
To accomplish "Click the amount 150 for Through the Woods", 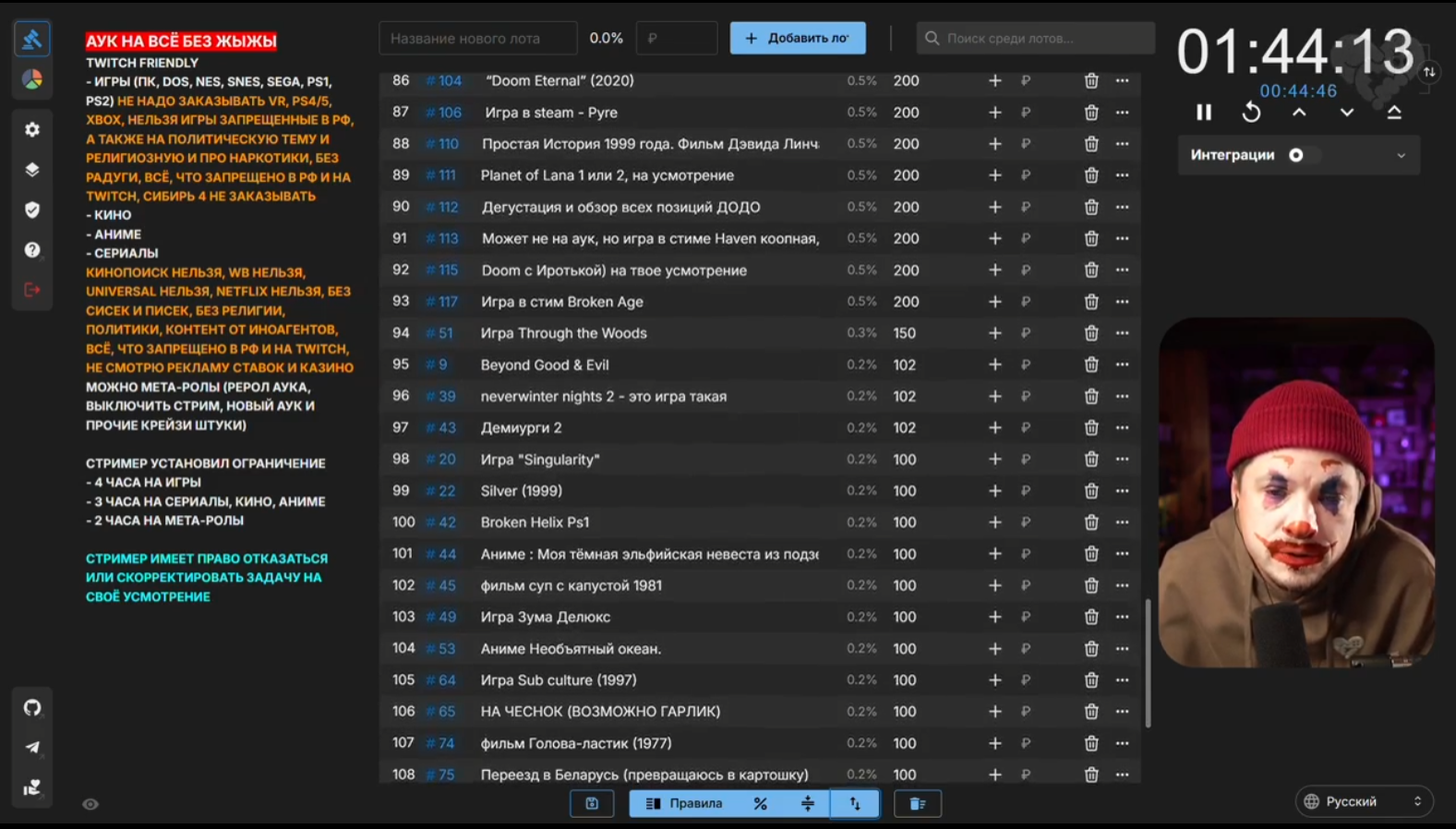I will click(905, 333).
